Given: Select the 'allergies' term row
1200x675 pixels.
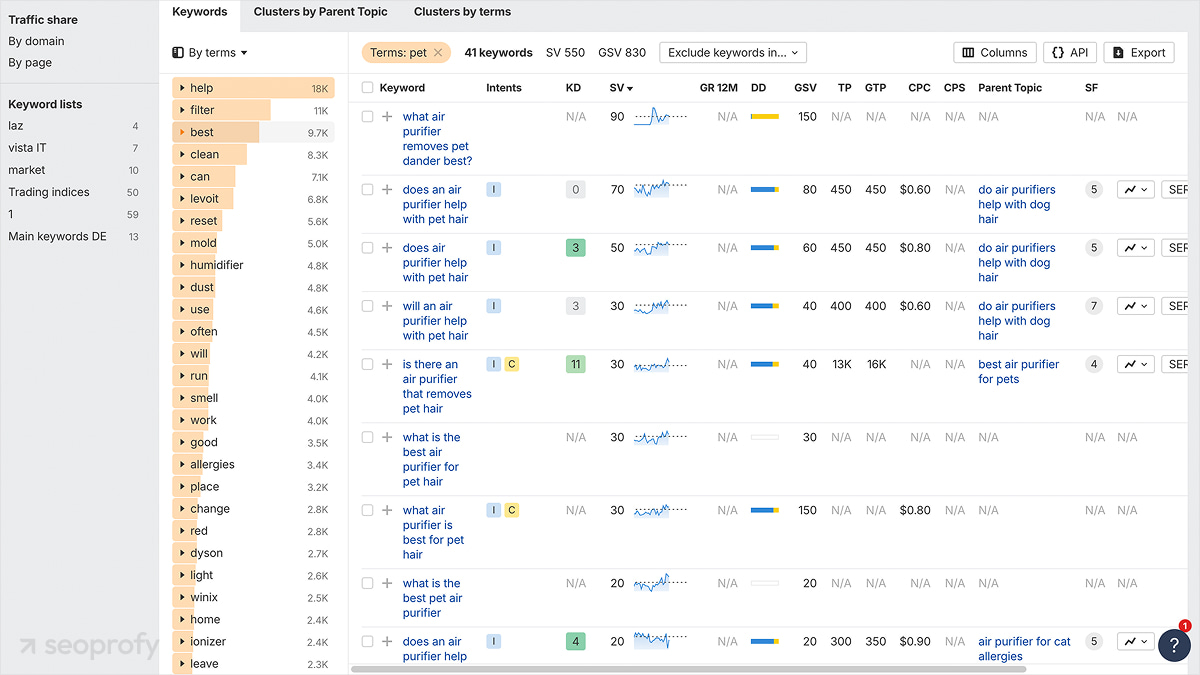Looking at the screenshot, I should pyautogui.click(x=253, y=464).
